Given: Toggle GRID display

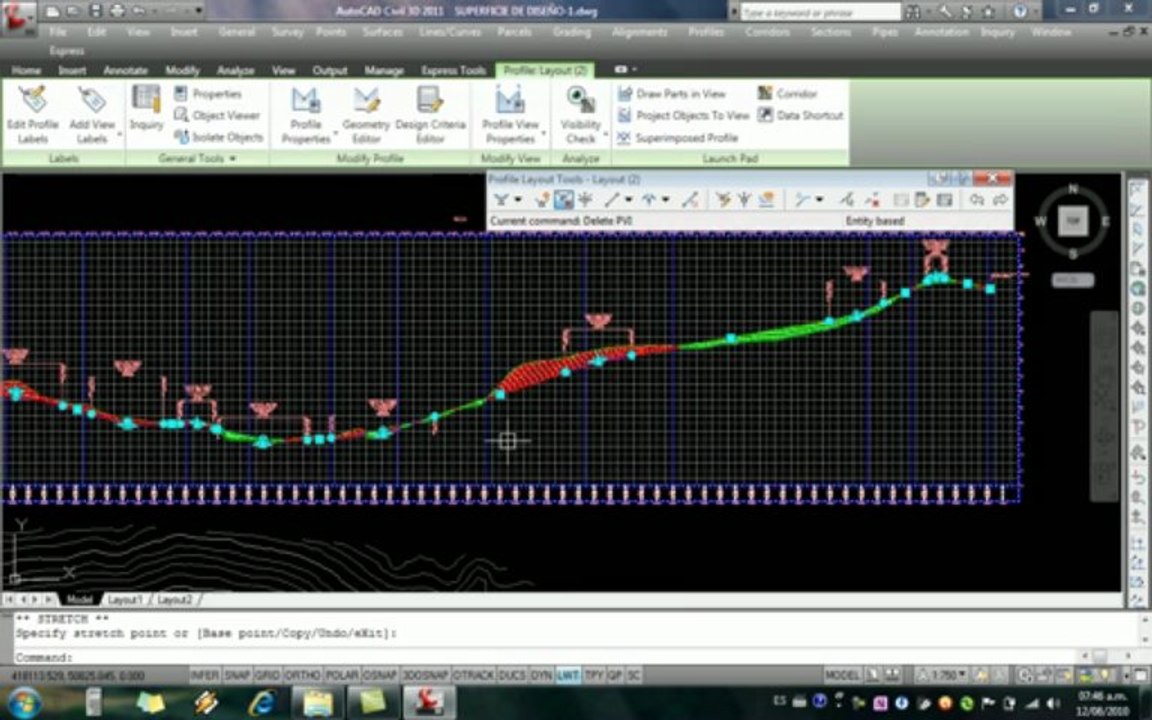Looking at the screenshot, I should click(x=267, y=675).
